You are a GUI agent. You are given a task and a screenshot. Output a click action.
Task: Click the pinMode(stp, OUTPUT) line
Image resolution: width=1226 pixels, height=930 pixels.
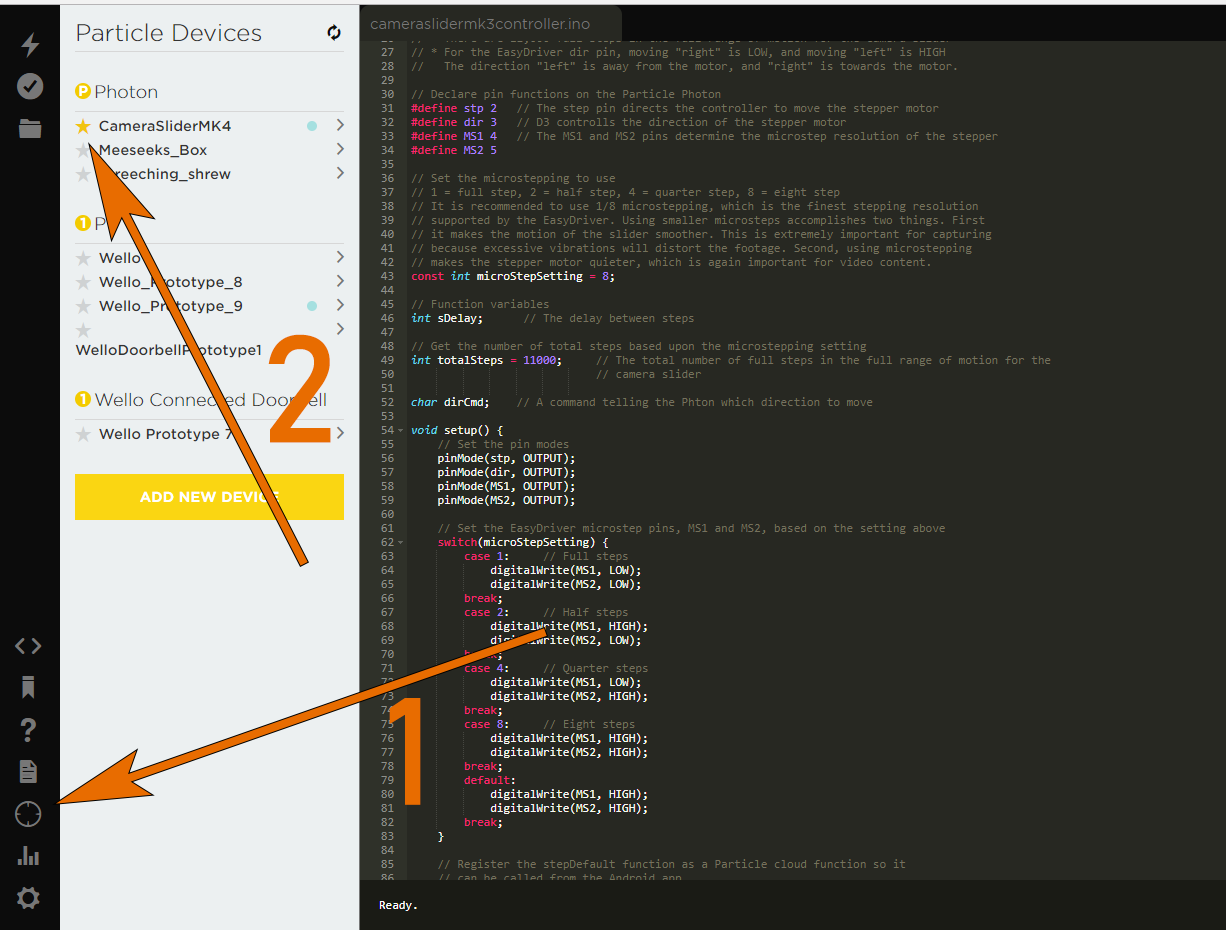pos(506,458)
